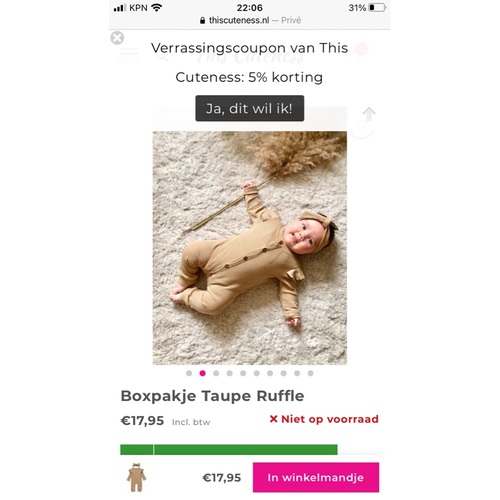The width and height of the screenshot is (500, 500).
Task: Tap the 'Boxpakje Taupe Ruffle' title
Action: click(x=212, y=396)
